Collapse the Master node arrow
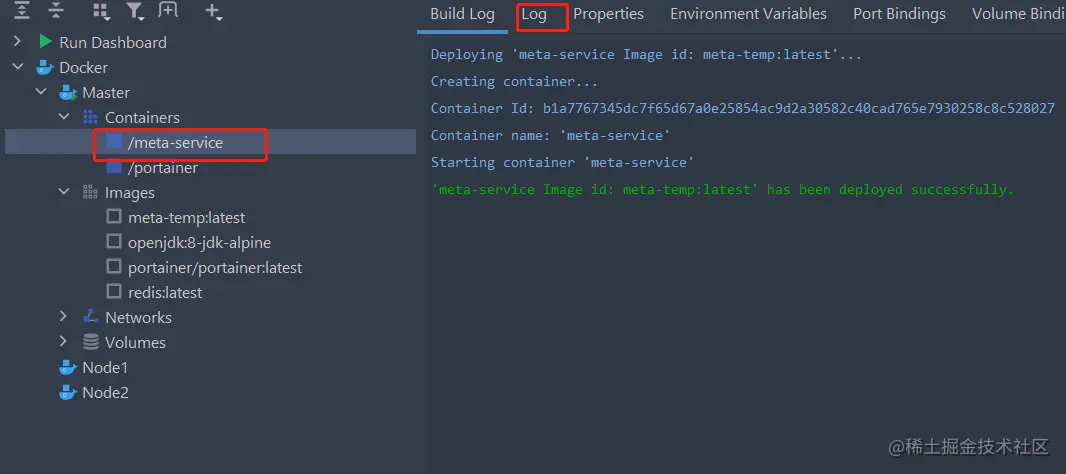Image resolution: width=1066 pixels, height=474 pixels. [x=41, y=92]
